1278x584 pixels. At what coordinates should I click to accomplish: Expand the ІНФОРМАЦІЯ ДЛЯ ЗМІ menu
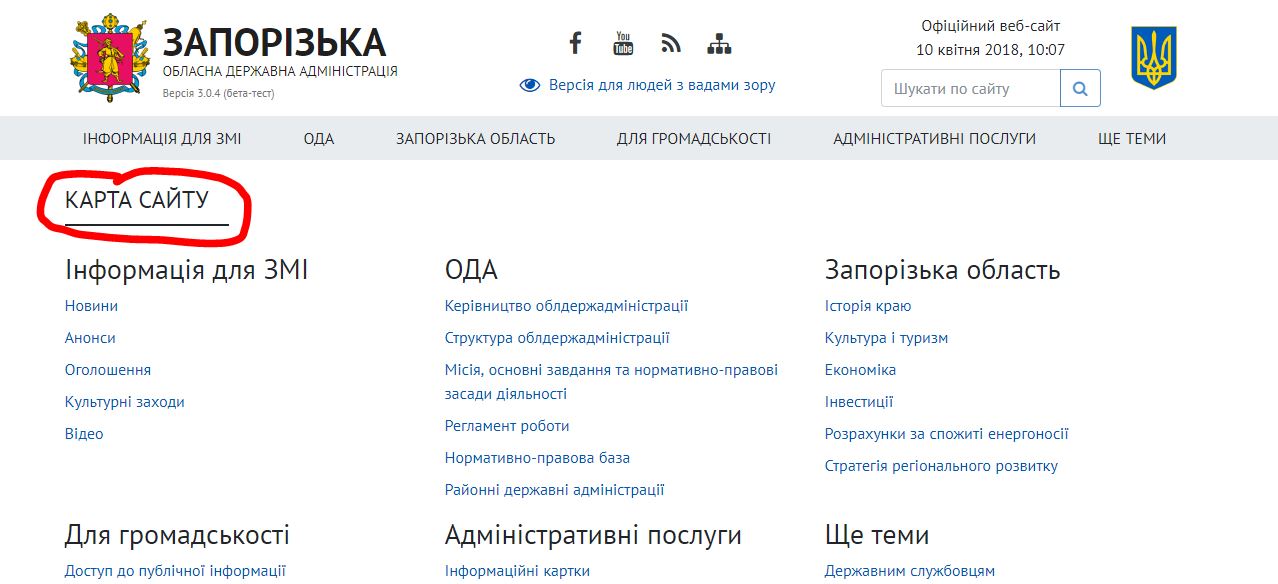162,139
